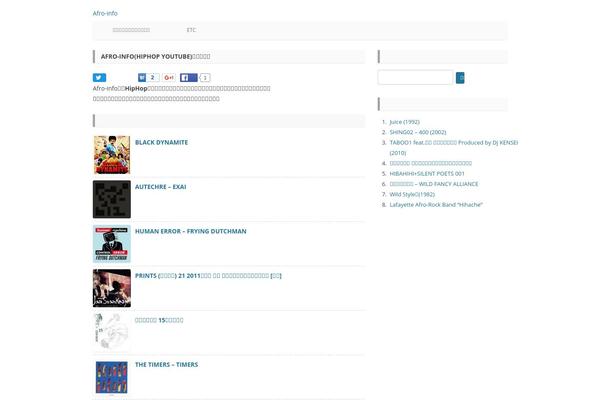Open the post title containing 15 under PRINTS
The image size is (600, 400).
pyautogui.click(x=159, y=320)
